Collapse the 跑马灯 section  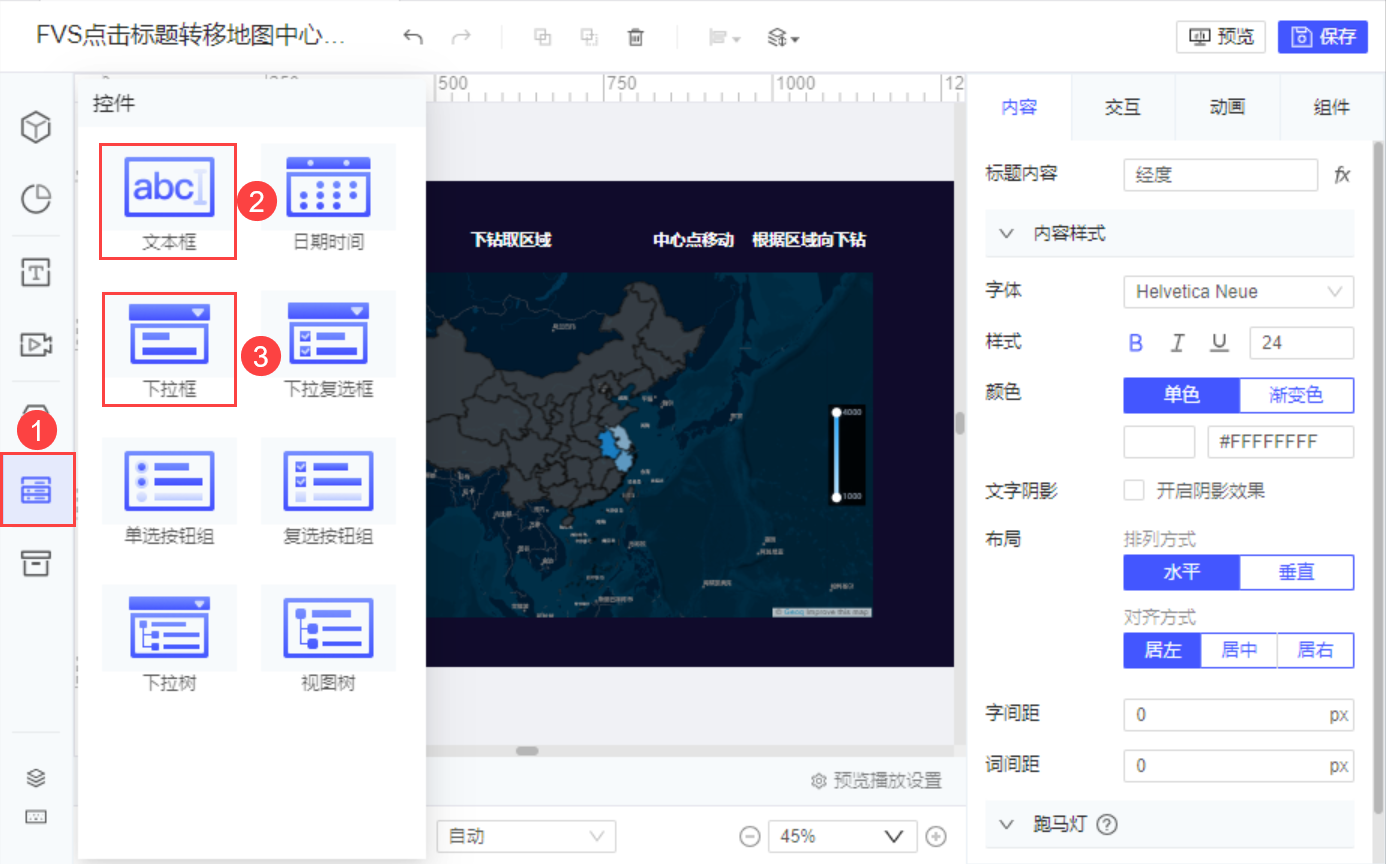pos(1006,825)
